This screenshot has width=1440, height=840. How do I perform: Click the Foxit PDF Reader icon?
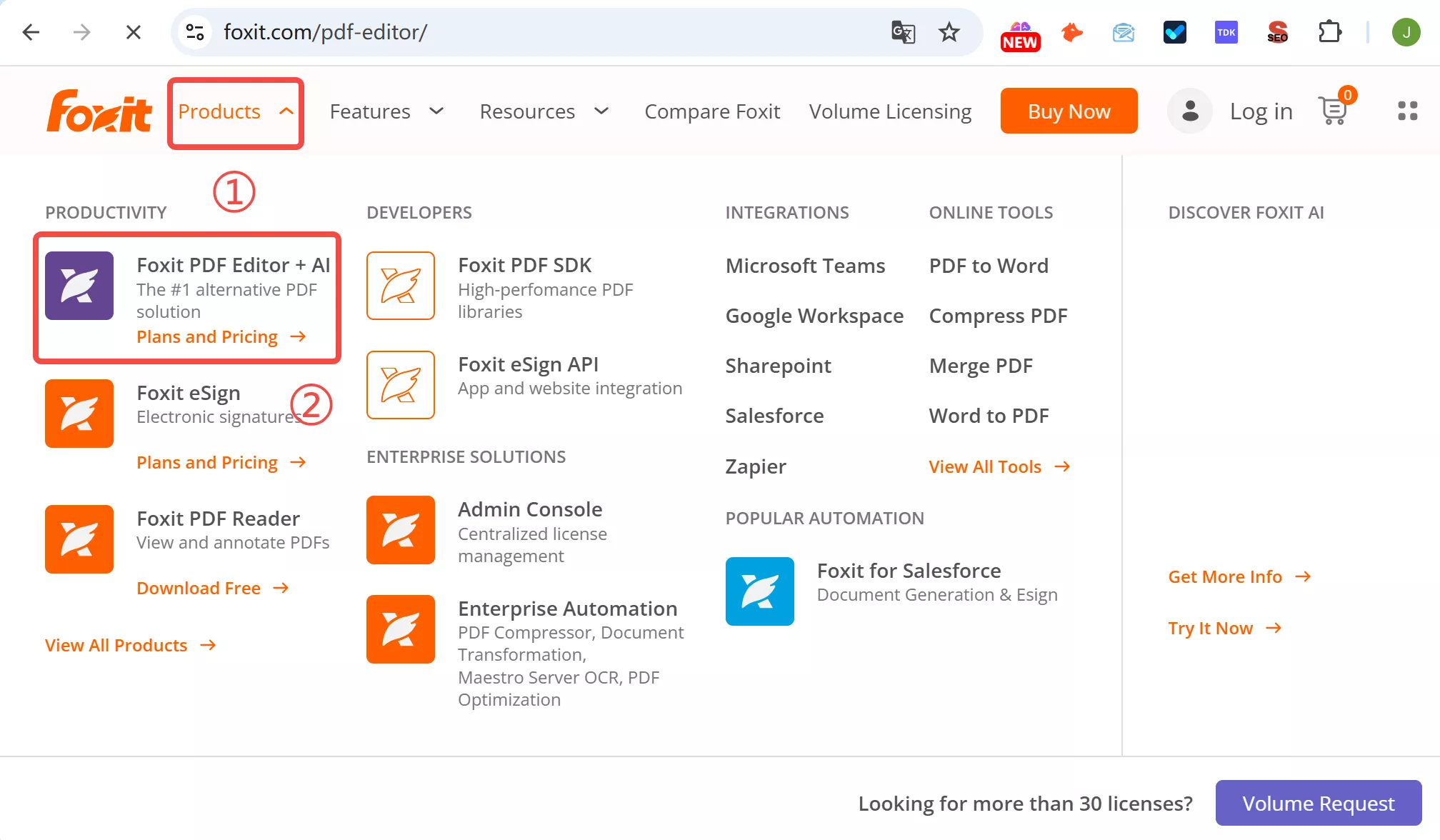point(79,539)
